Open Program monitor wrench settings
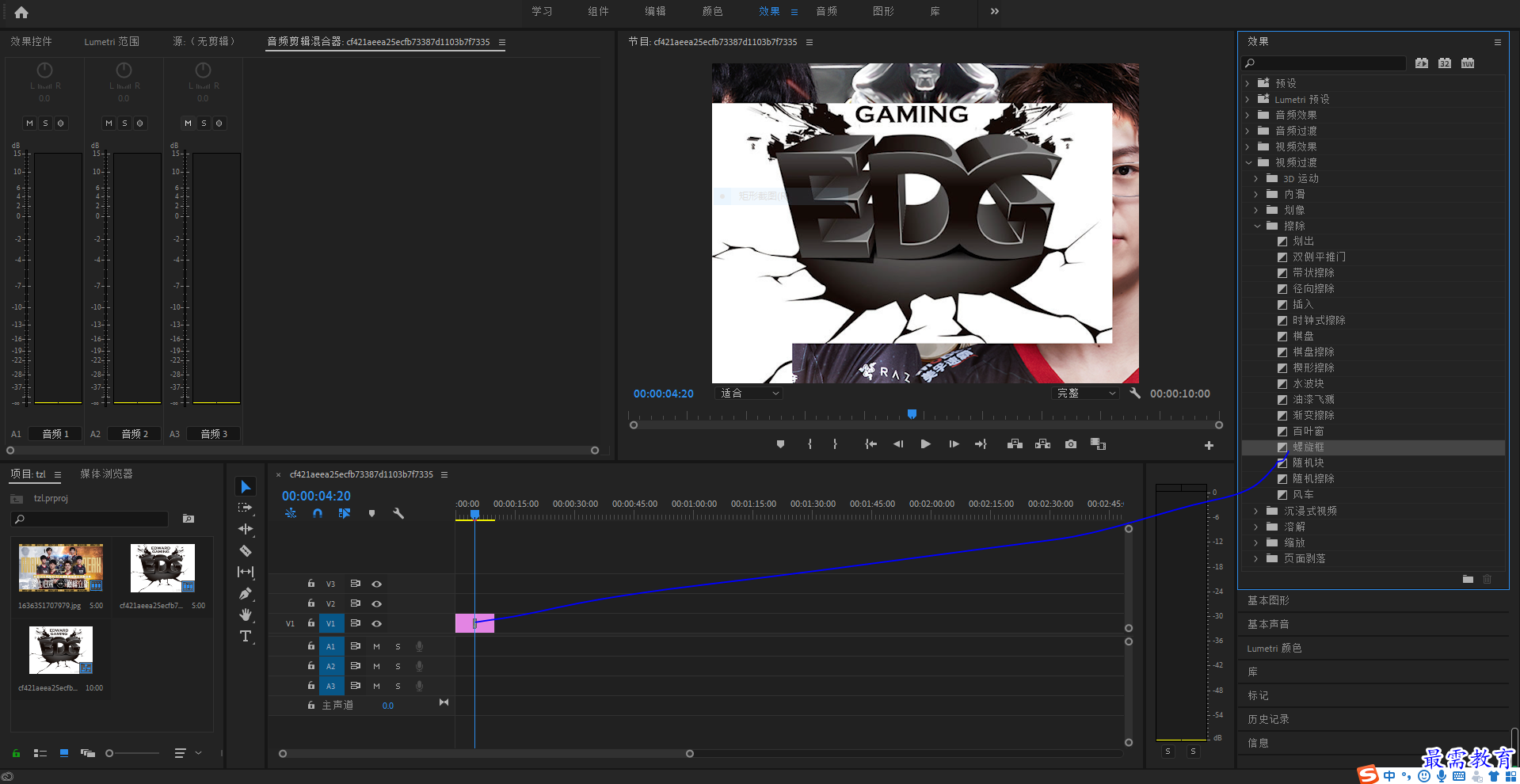1520x784 pixels. click(x=1134, y=393)
